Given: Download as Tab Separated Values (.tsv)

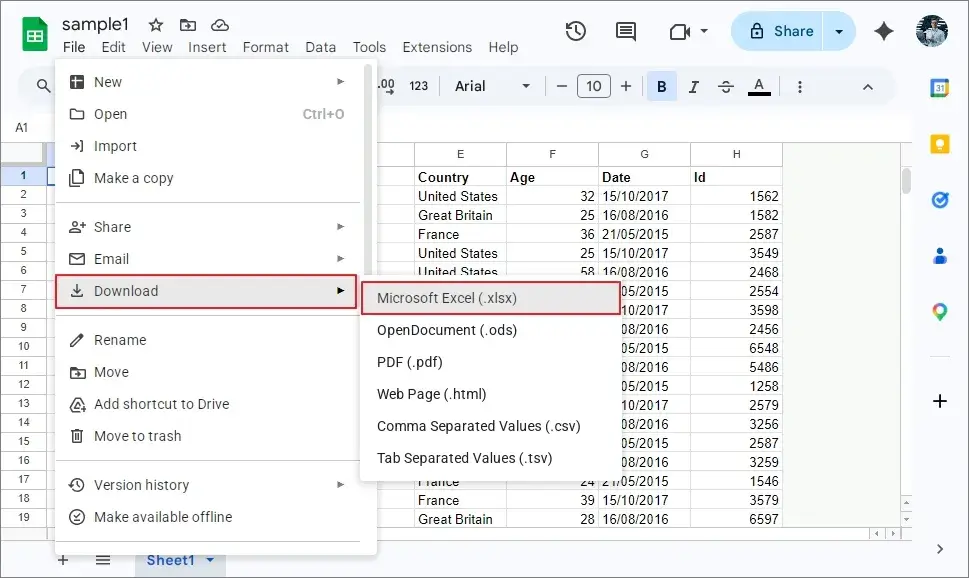Looking at the screenshot, I should point(491,458).
